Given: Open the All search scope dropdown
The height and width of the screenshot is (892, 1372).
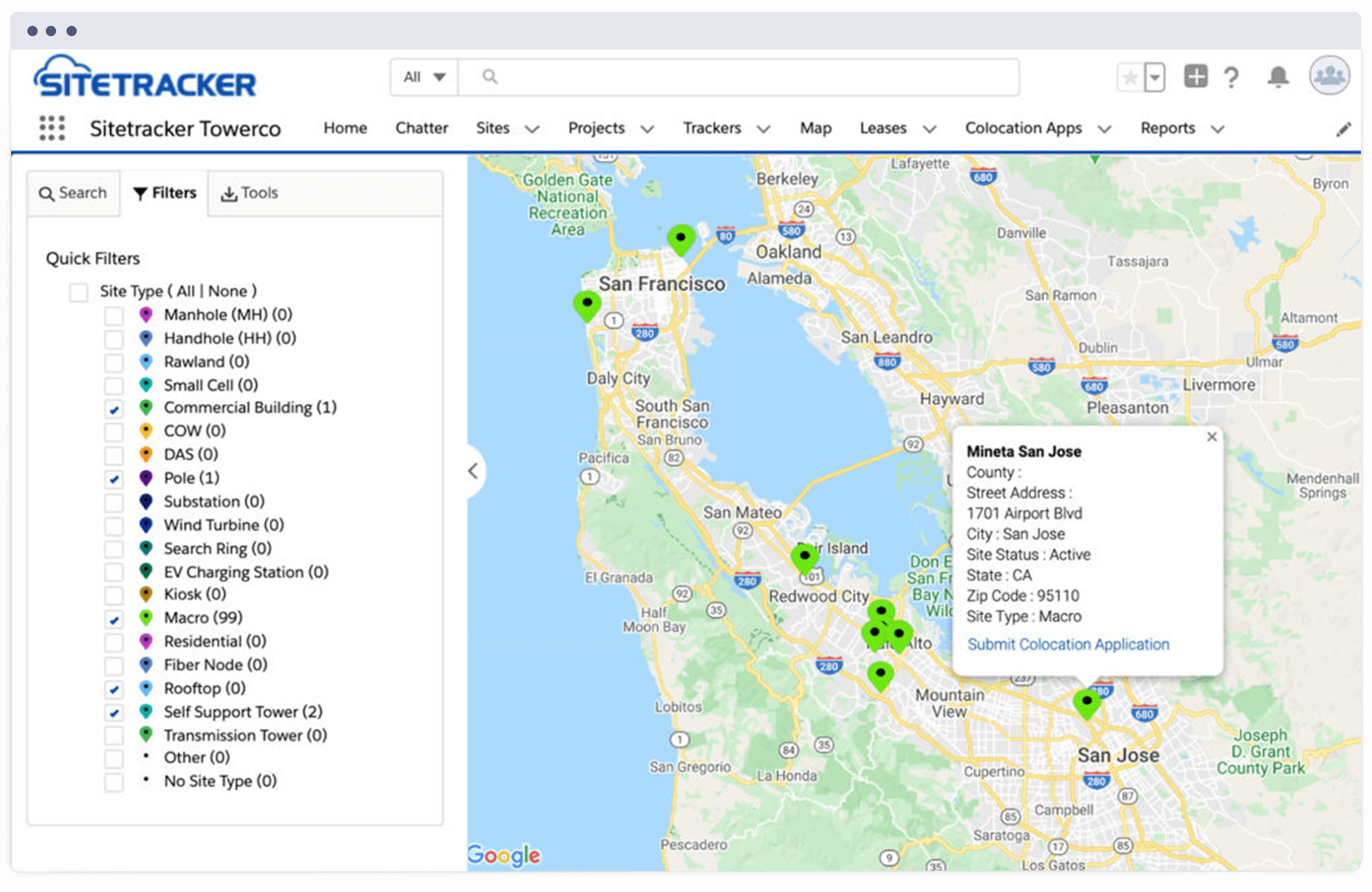Looking at the screenshot, I should coord(425,77).
